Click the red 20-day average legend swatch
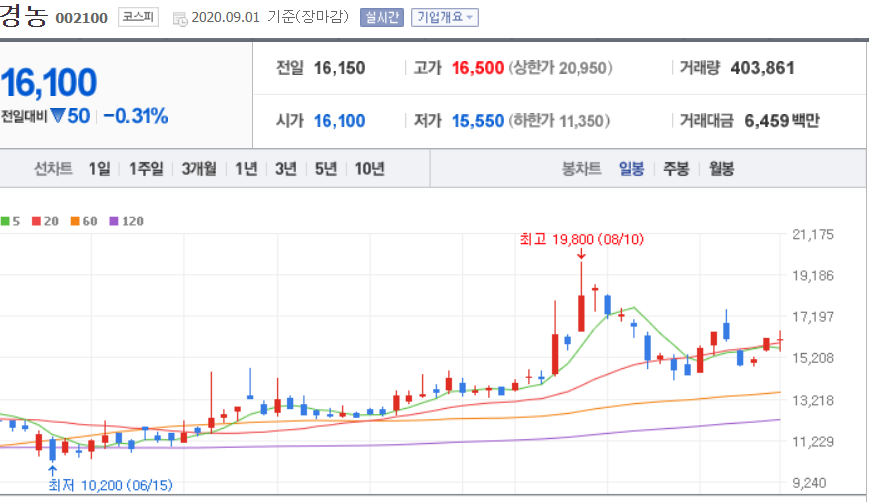 pyautogui.click(x=37, y=221)
